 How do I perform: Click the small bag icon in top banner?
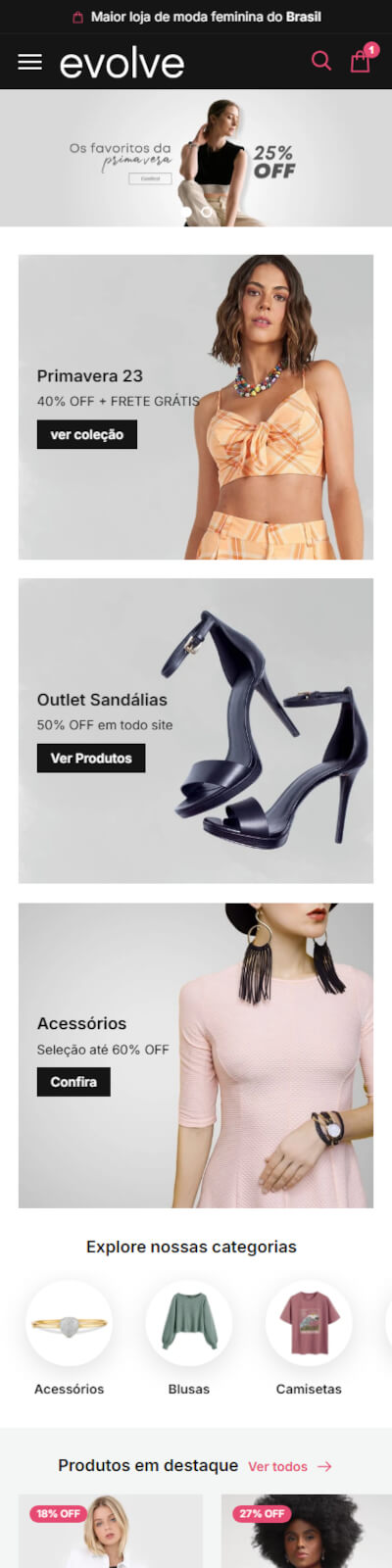coord(78,17)
